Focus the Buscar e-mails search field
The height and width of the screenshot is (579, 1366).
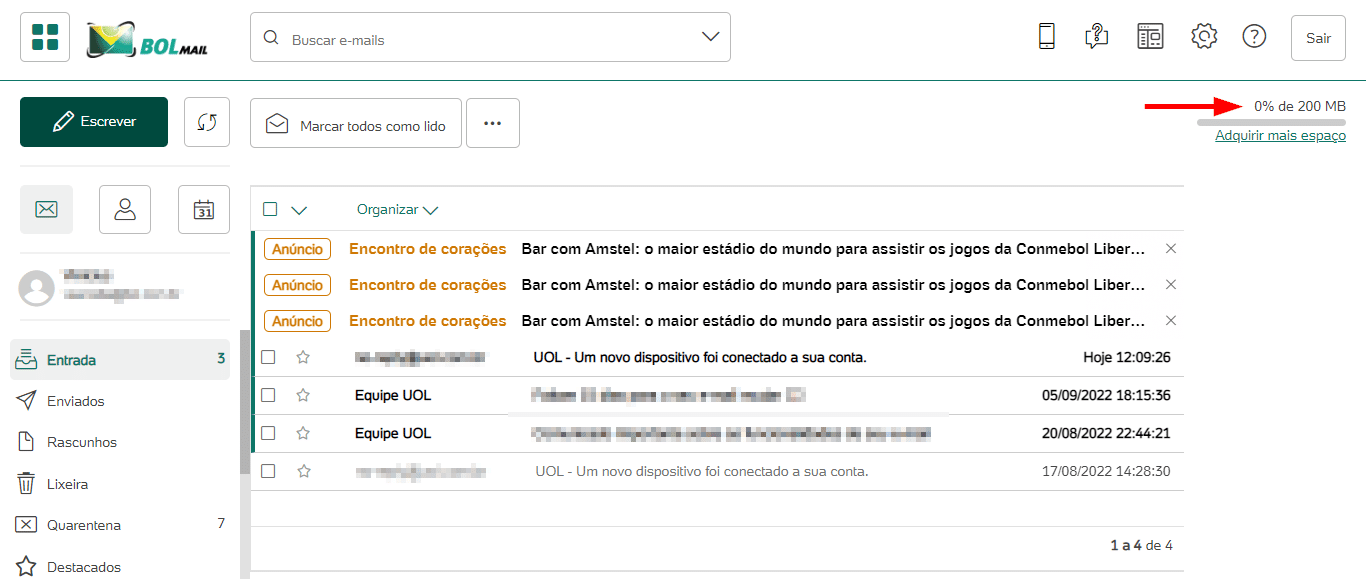490,37
